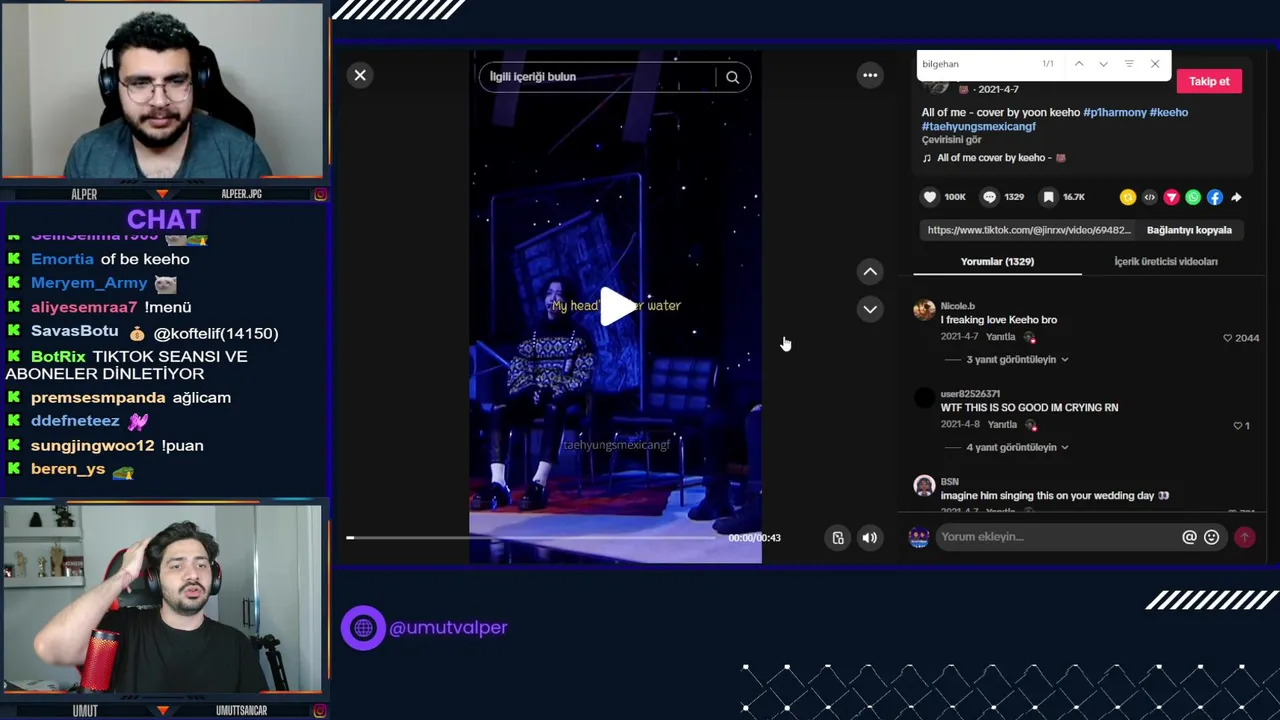Screen dimensions: 1280x720
Task: Reply to user82526371's comment via Yanıtla
Action: [x=1002, y=425]
